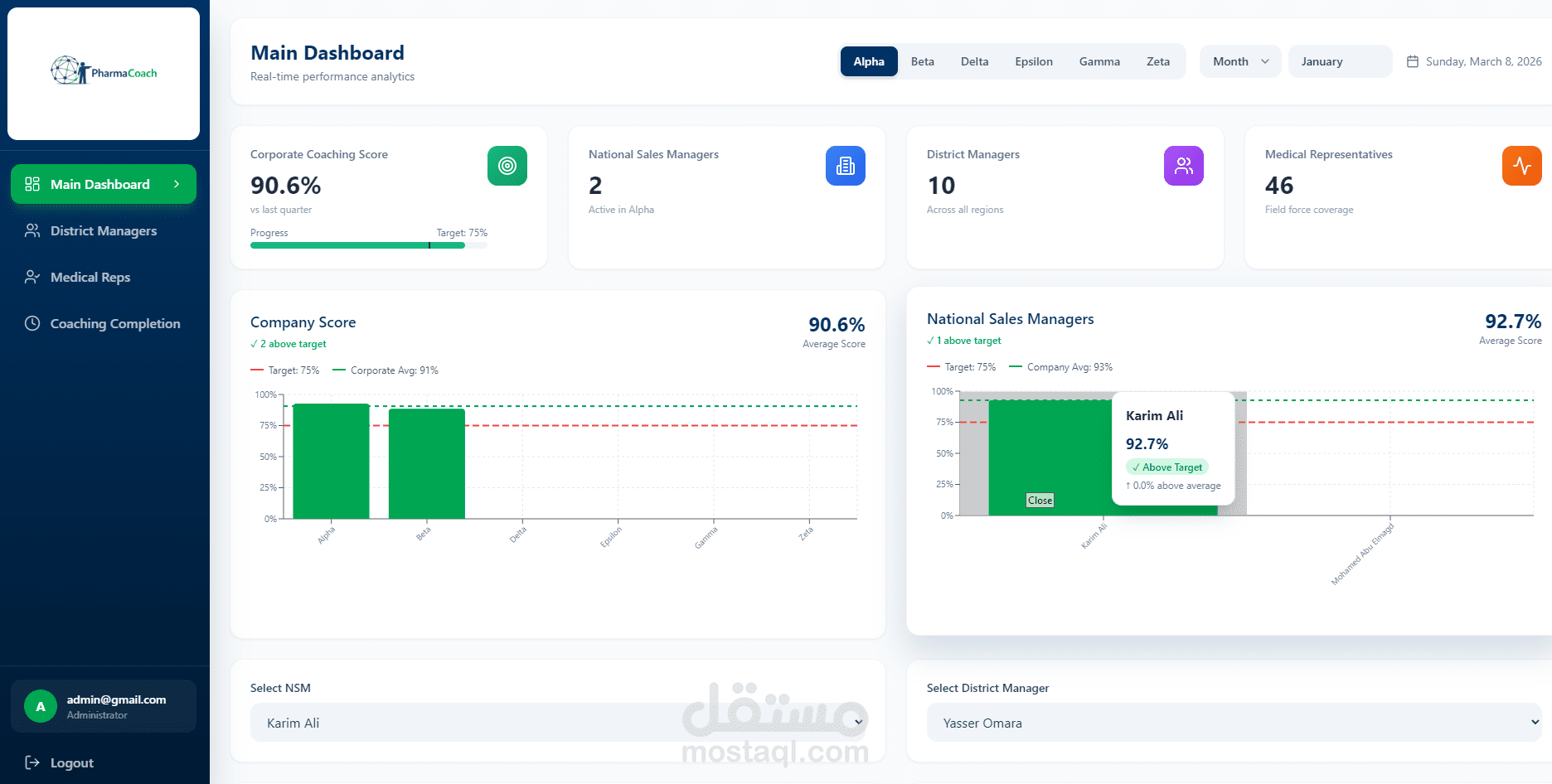Screen dimensions: 1552x784
Task: Click the Medical Representatives count 46
Action: point(1279,186)
